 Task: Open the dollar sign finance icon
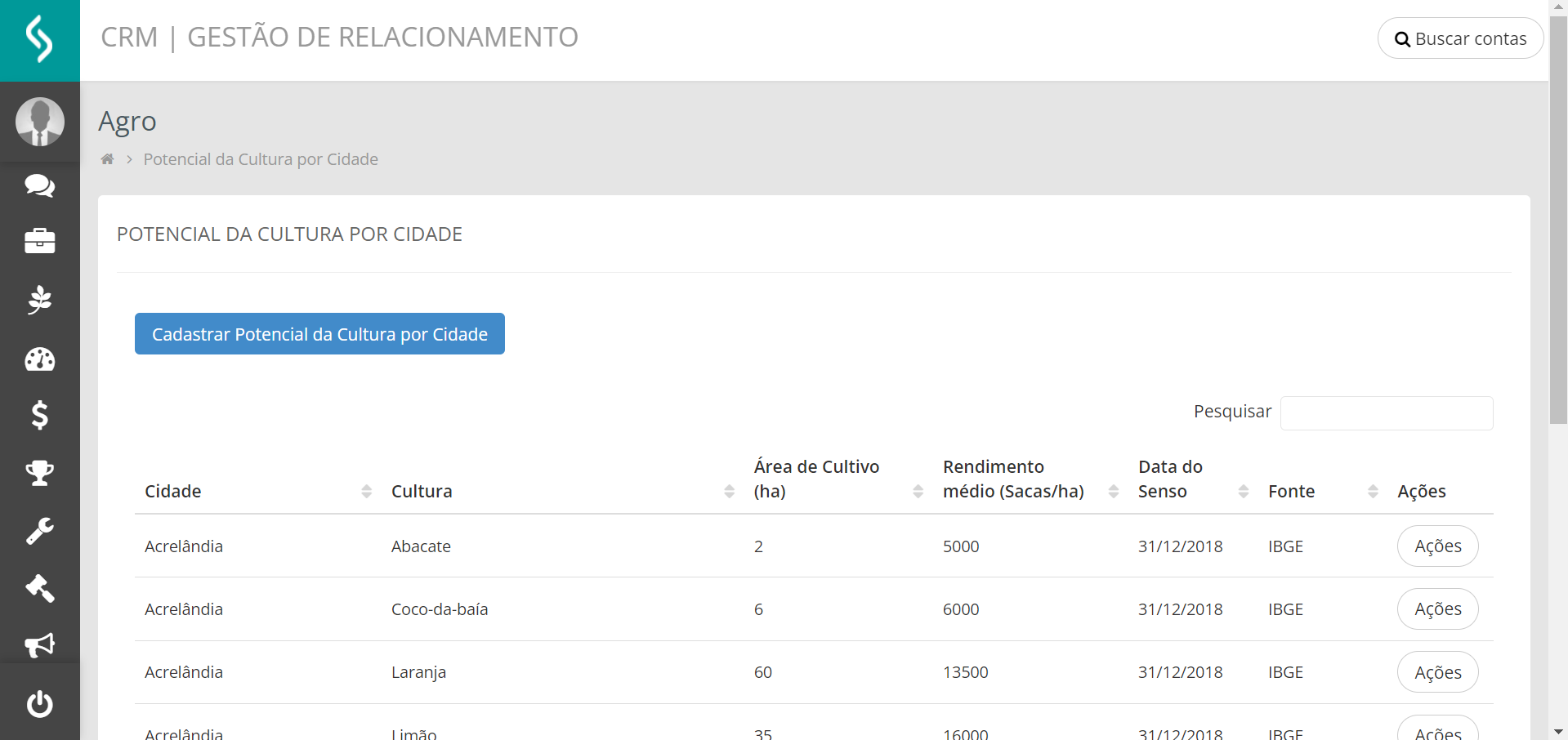click(40, 415)
